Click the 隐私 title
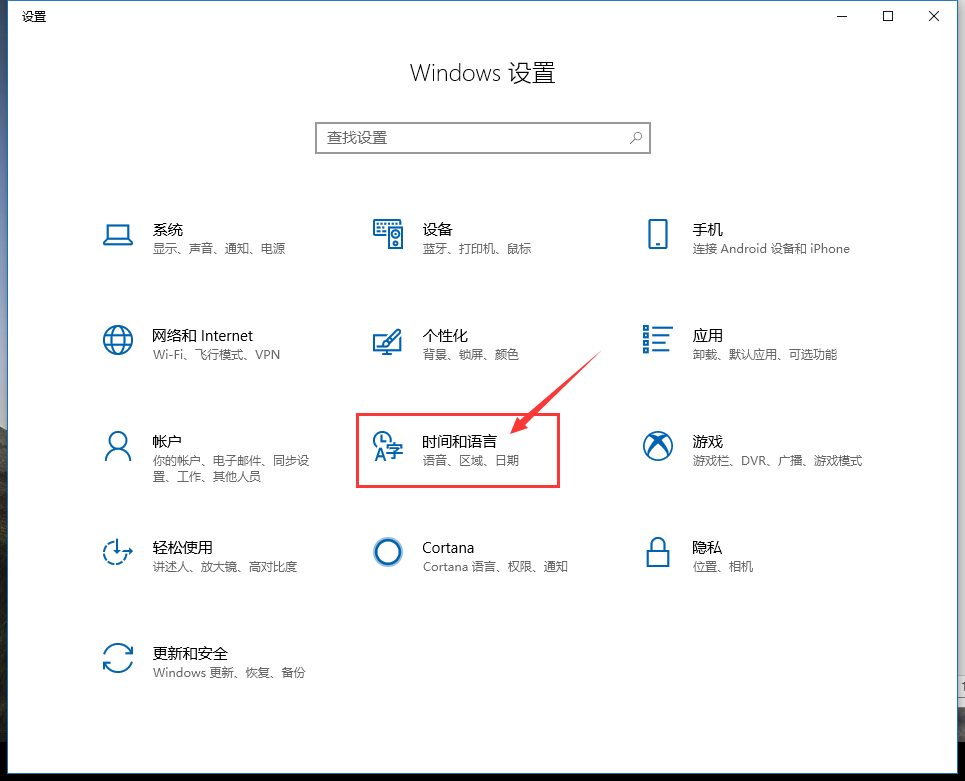Image resolution: width=965 pixels, height=781 pixels. (x=707, y=547)
